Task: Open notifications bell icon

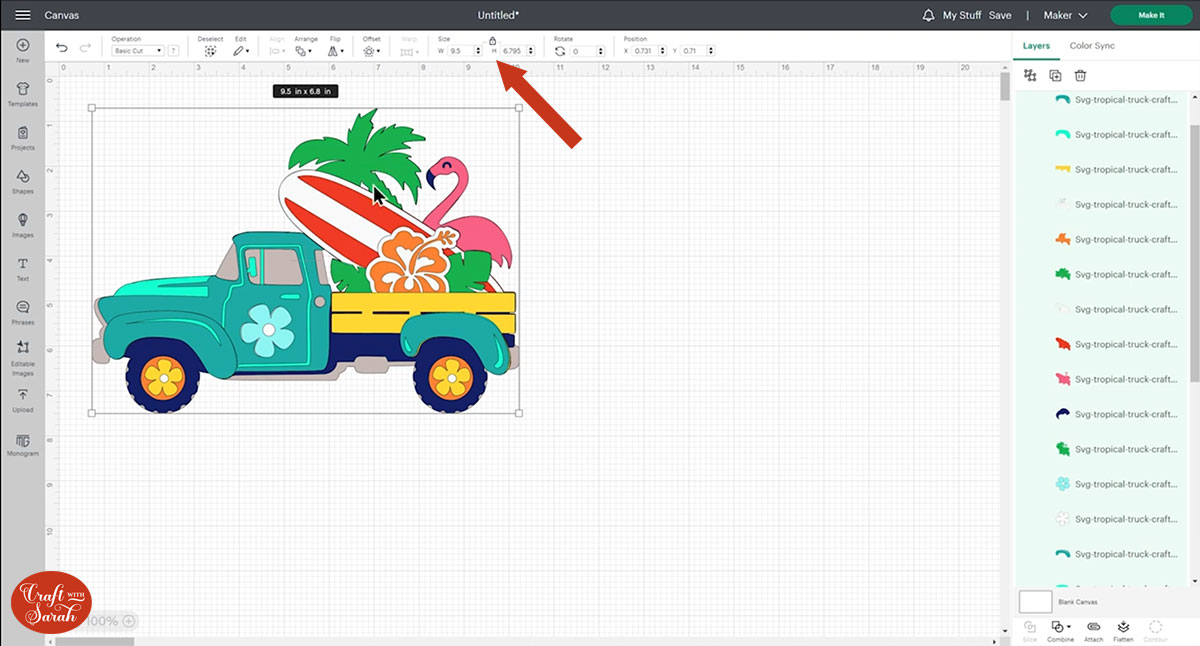Action: pos(928,15)
